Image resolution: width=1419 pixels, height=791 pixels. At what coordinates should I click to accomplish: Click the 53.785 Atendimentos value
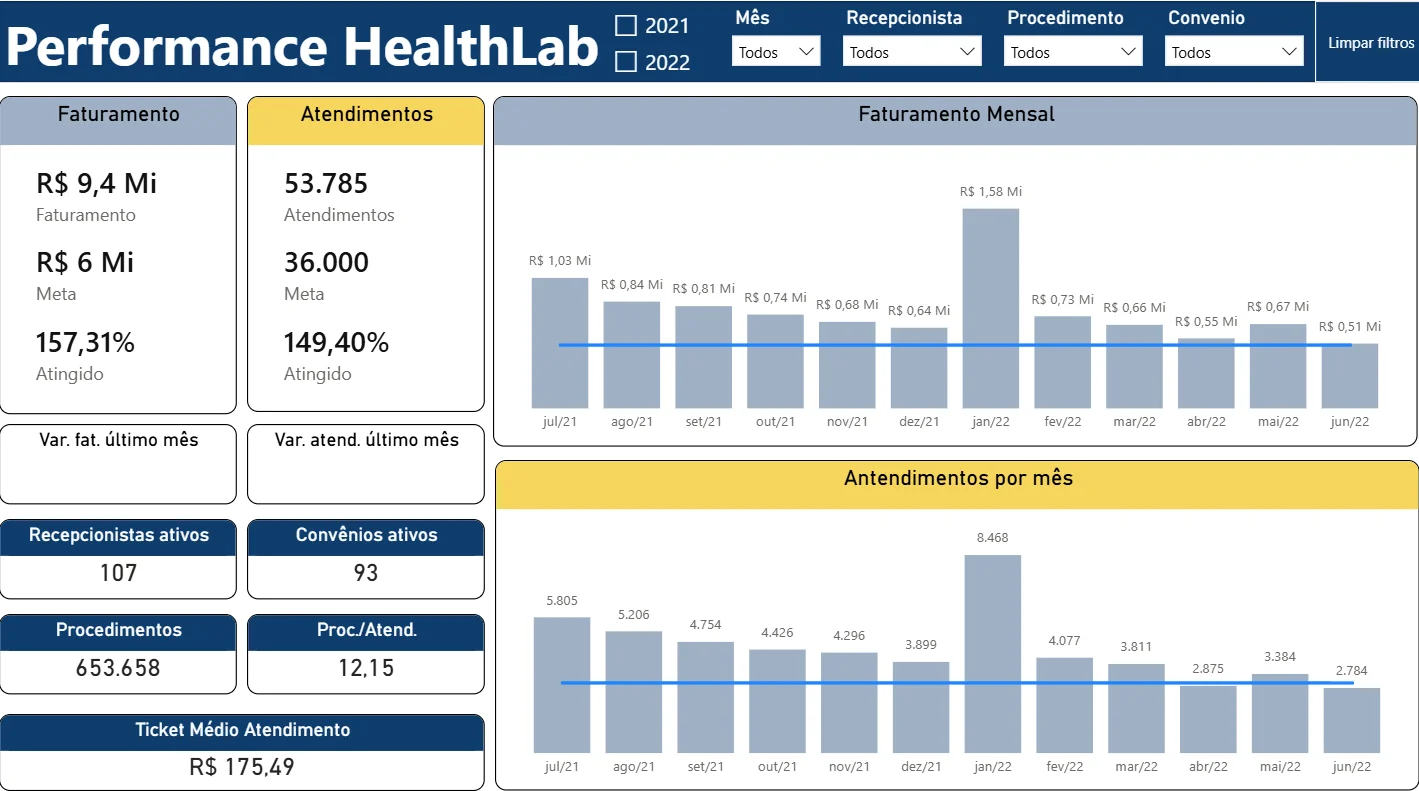[326, 183]
